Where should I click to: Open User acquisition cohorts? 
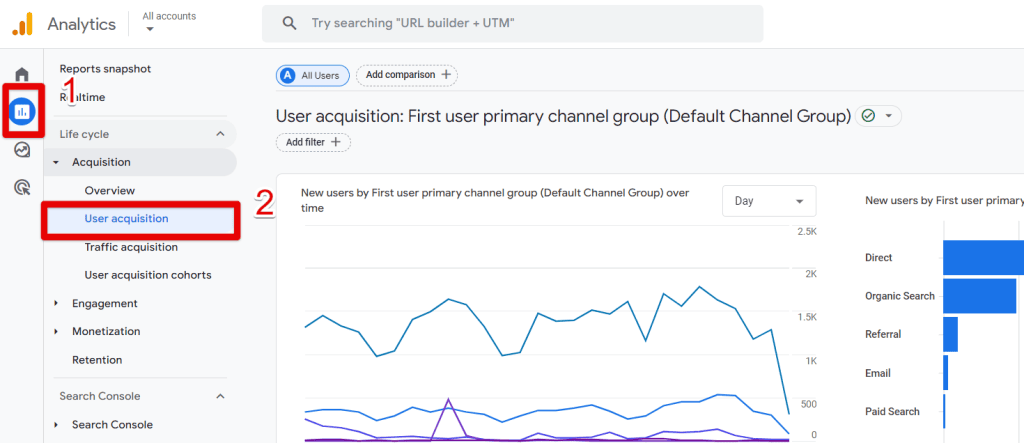[x=148, y=275]
